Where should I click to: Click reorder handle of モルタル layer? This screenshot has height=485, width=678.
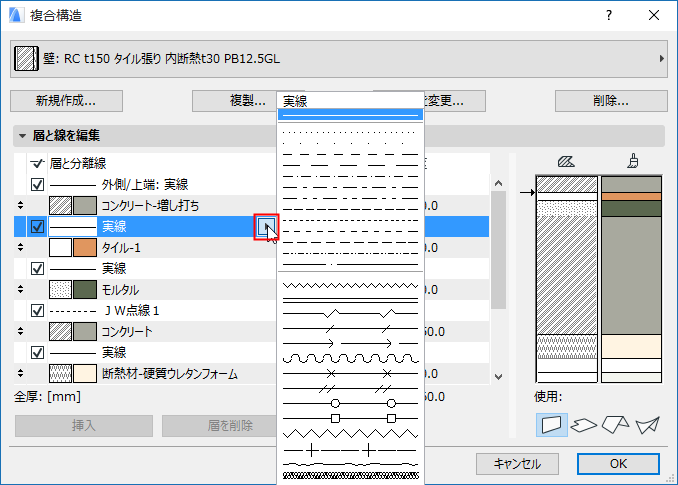[x=20, y=289]
